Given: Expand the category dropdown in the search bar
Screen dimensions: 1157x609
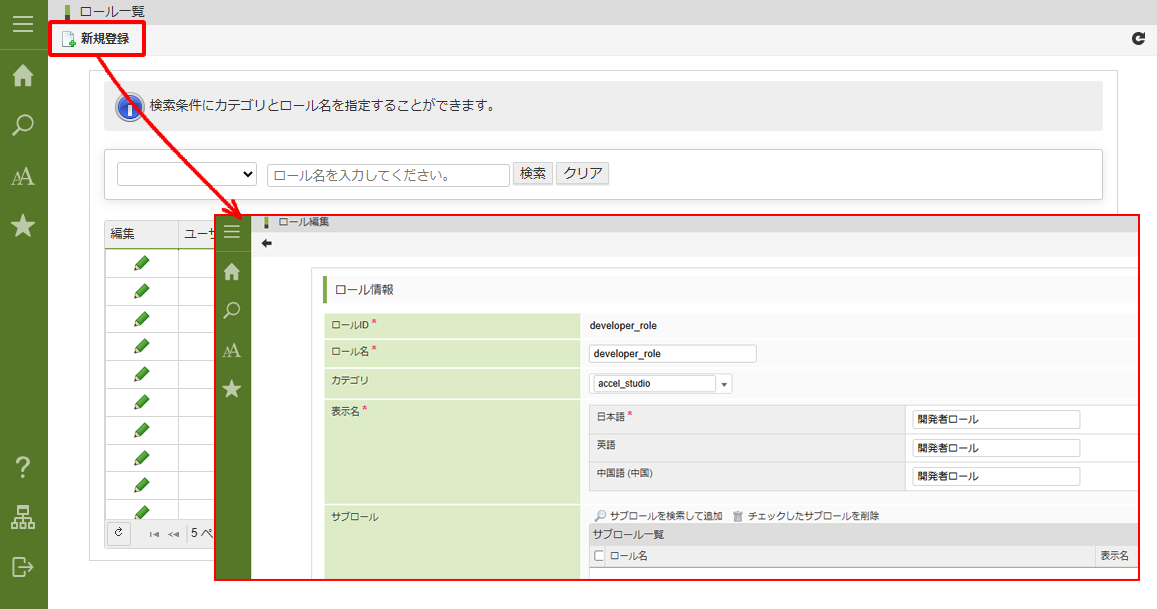Looking at the screenshot, I should (x=187, y=174).
